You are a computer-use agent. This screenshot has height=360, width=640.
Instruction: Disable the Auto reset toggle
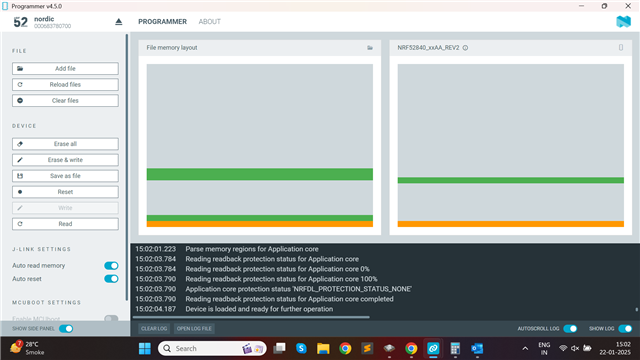click(111, 279)
